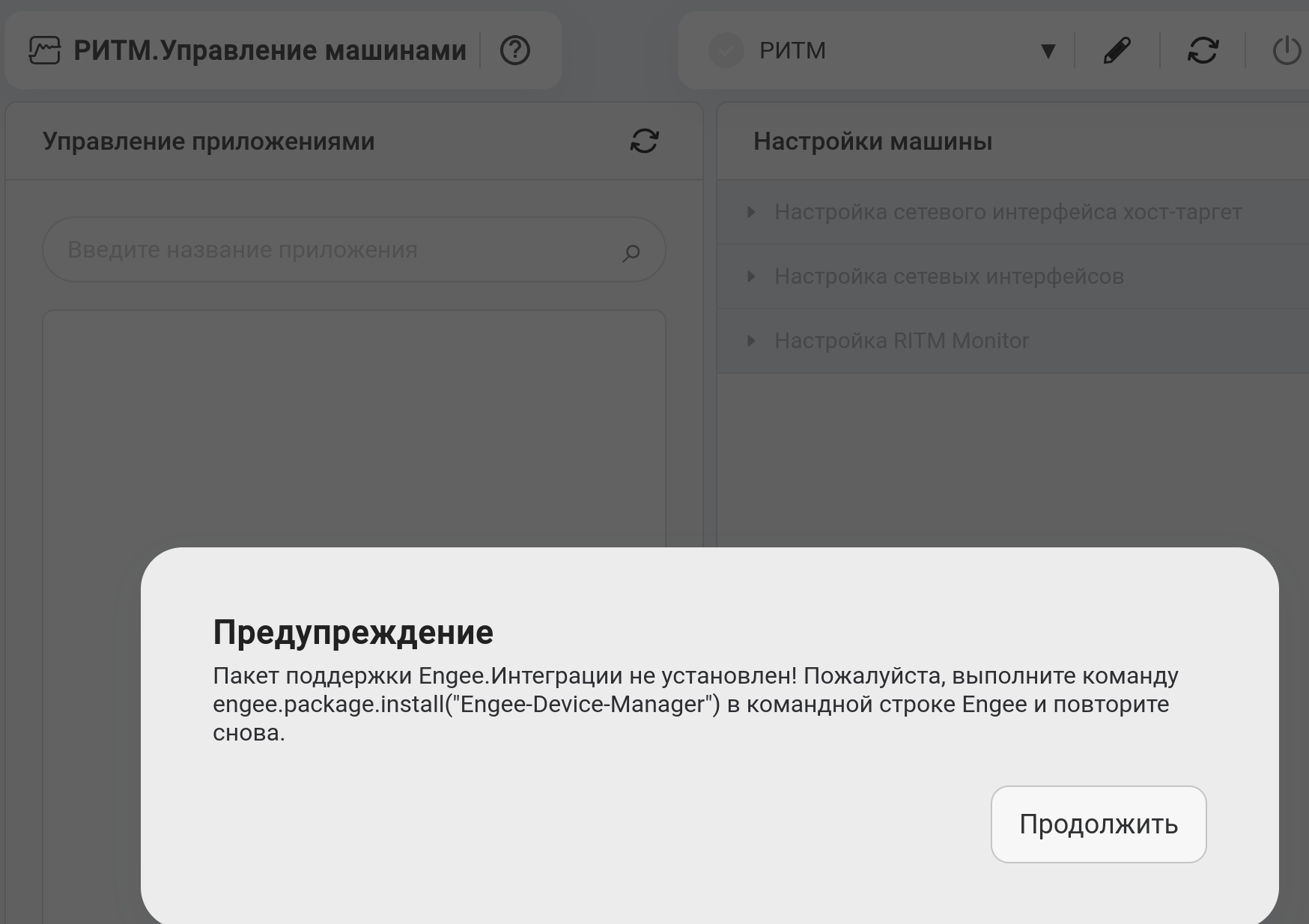The image size is (1309, 924).
Task: Focus the application name search field
Action: [353, 249]
